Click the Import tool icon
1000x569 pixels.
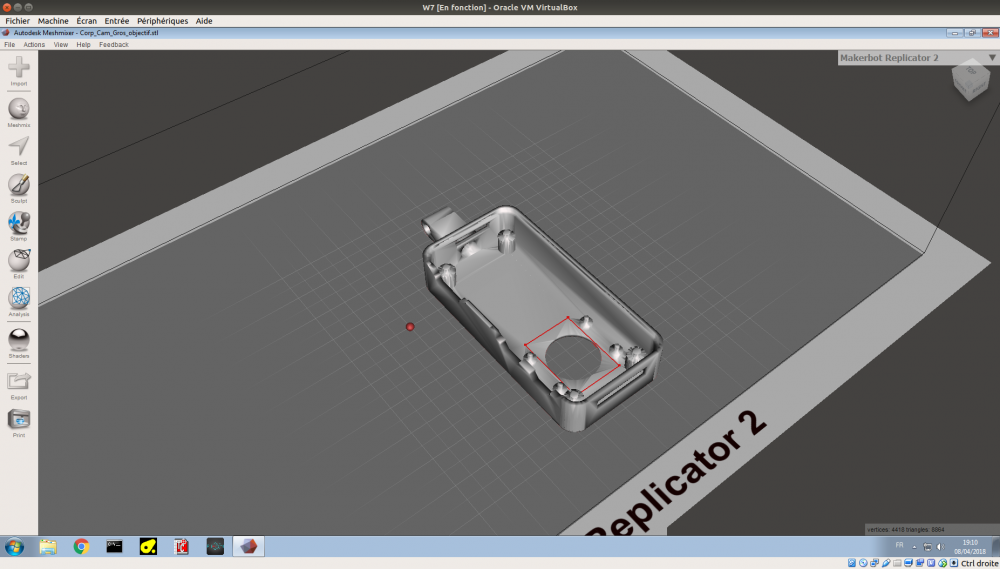click(18, 68)
